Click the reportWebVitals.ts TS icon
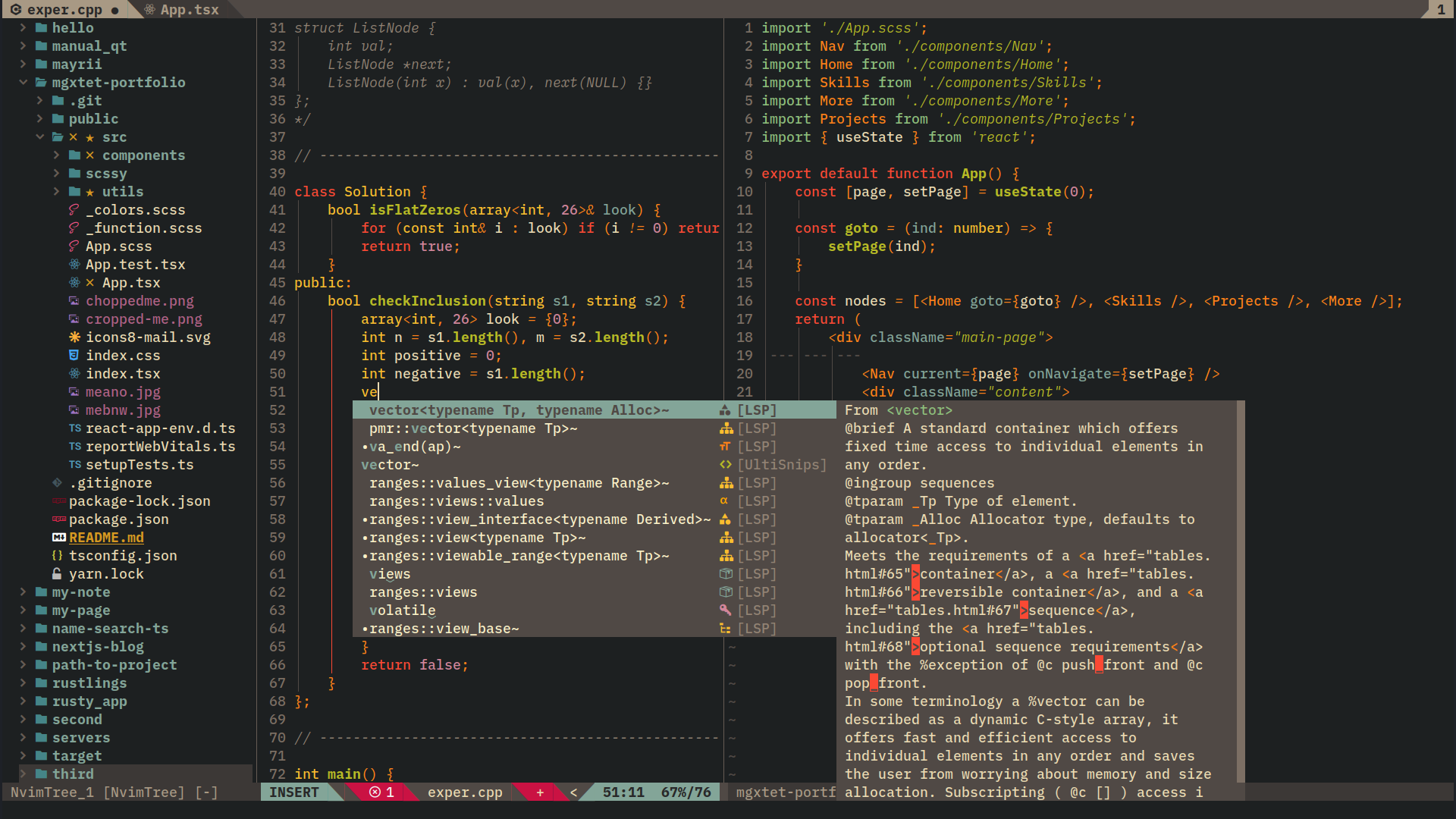Image resolution: width=1456 pixels, height=819 pixels. (74, 446)
